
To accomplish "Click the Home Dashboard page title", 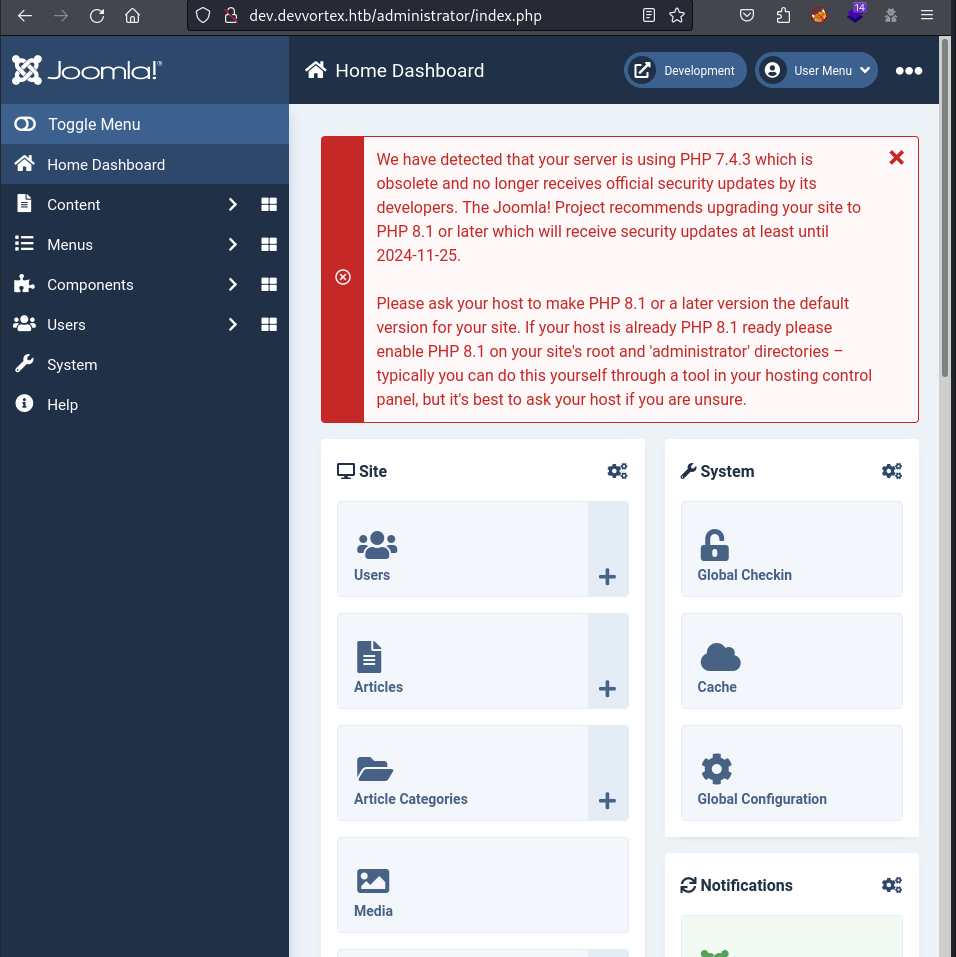I will [410, 71].
